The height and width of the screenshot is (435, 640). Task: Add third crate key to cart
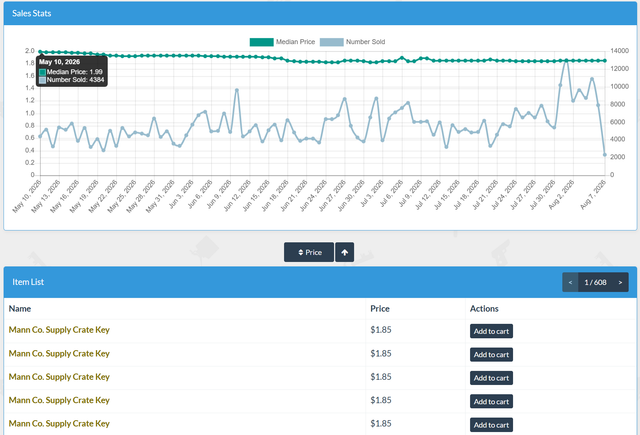pyautogui.click(x=491, y=378)
